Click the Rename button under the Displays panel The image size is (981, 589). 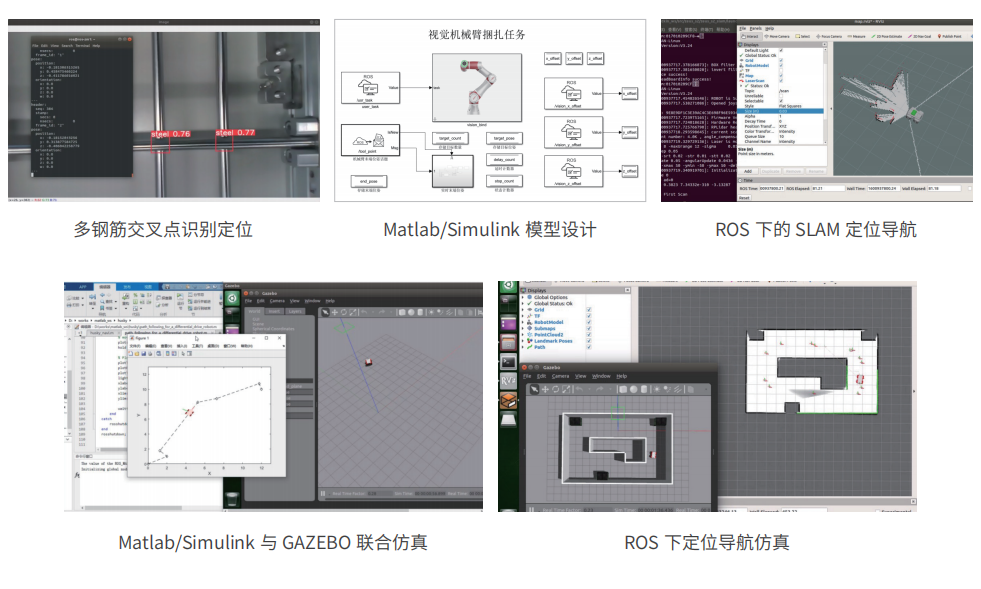coord(816,171)
